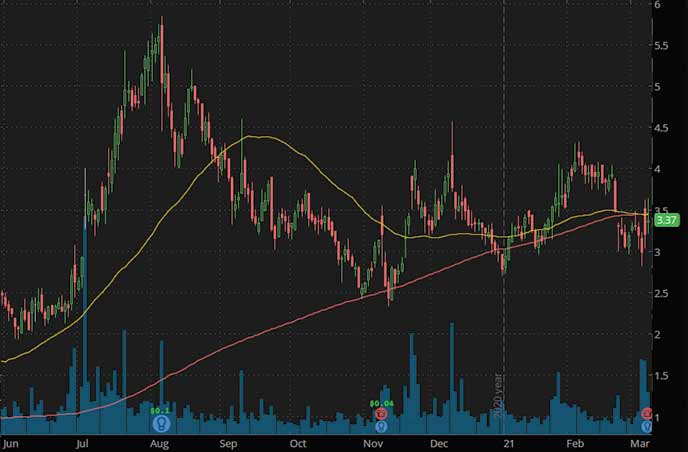This screenshot has width=688, height=452.
Task: Click the Mar label on the time axis
Action: click(639, 444)
